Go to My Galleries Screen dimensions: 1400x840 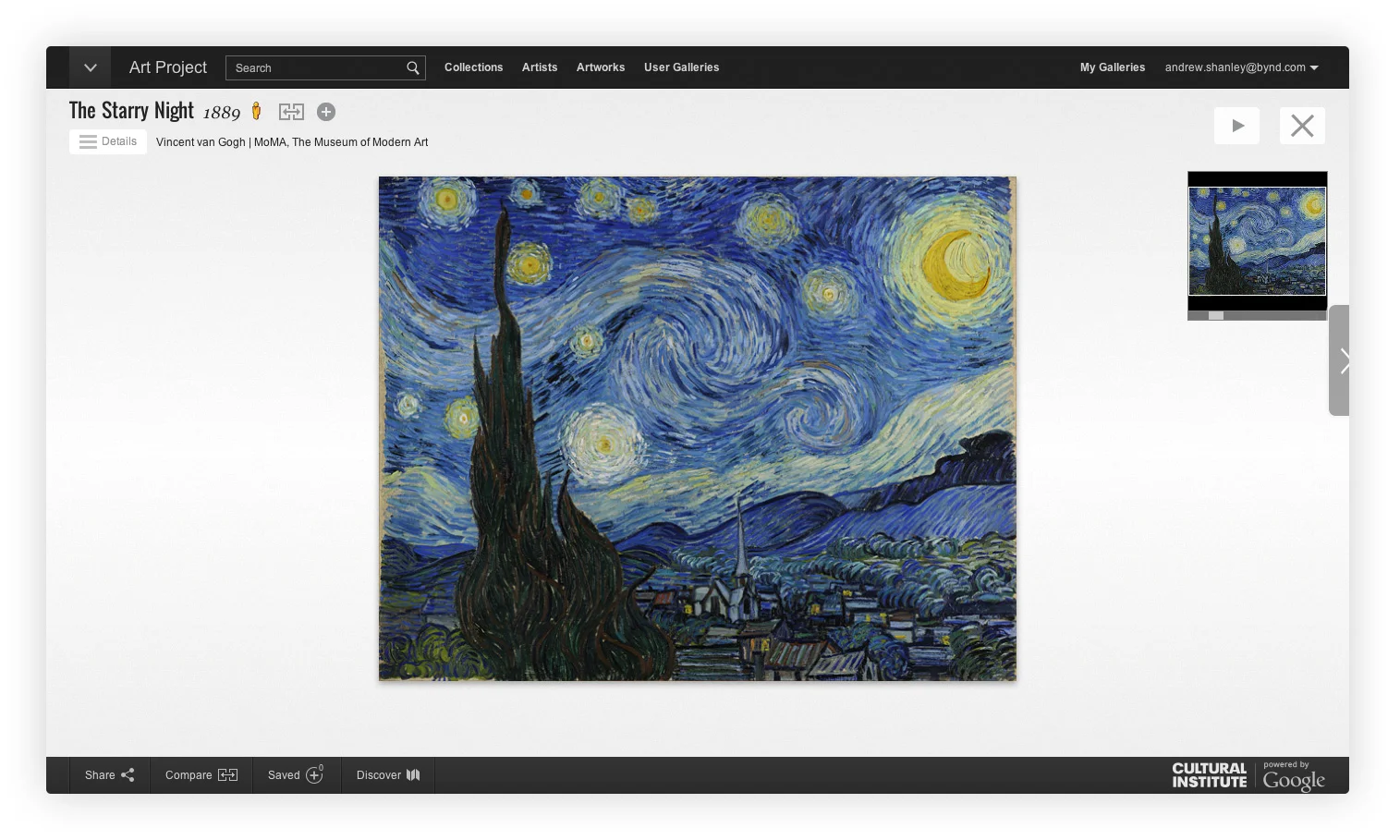tap(1113, 67)
